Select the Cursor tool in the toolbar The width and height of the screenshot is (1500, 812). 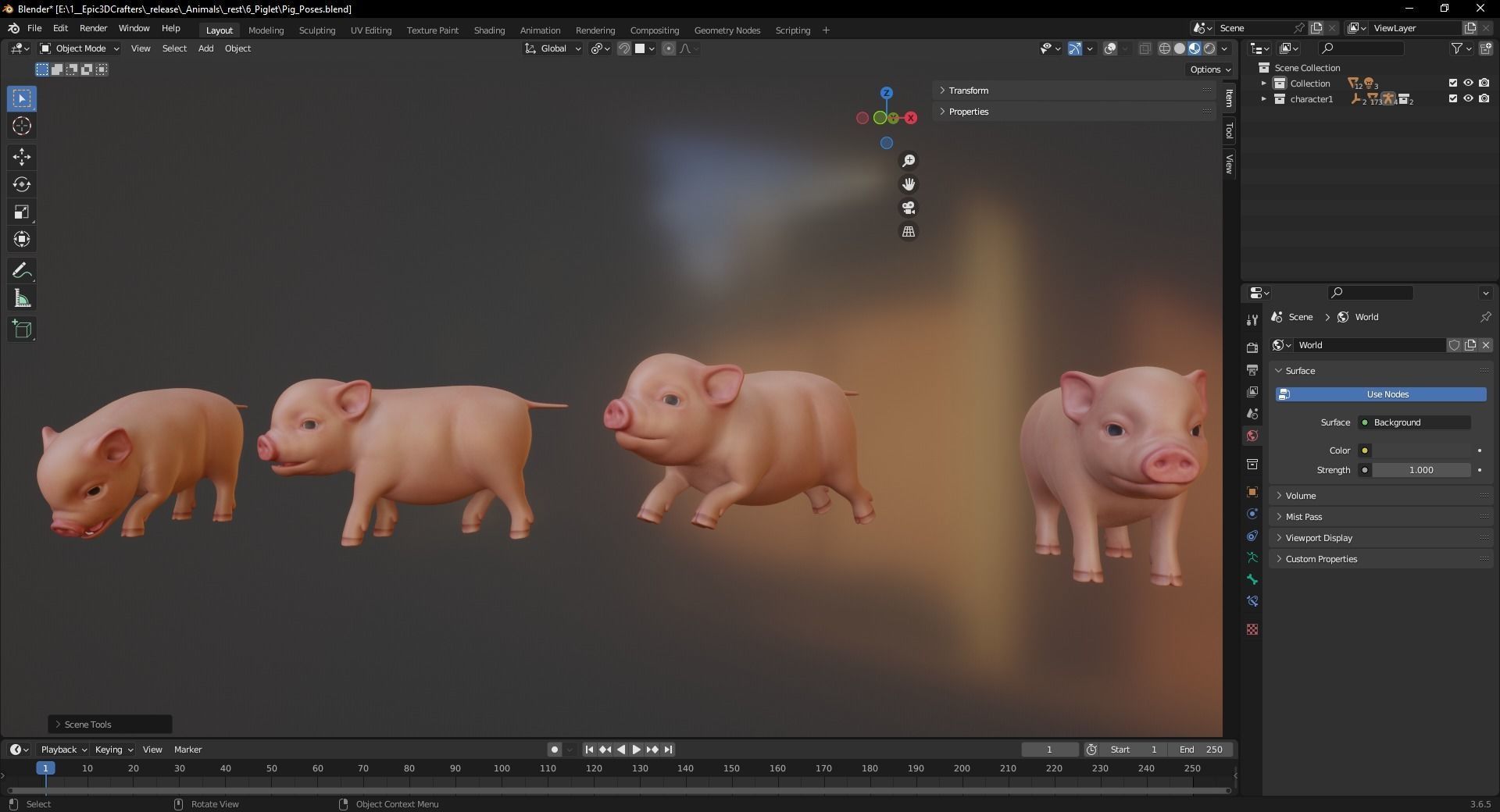[22, 126]
